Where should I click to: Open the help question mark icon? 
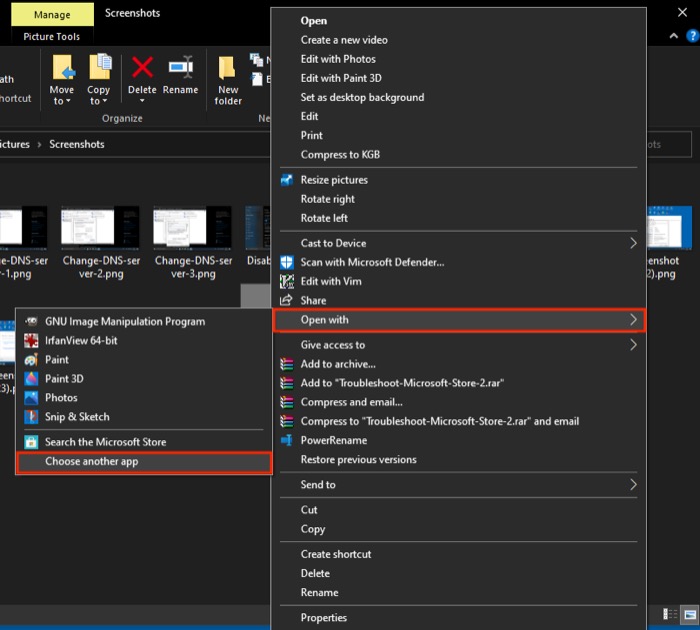coord(692,36)
